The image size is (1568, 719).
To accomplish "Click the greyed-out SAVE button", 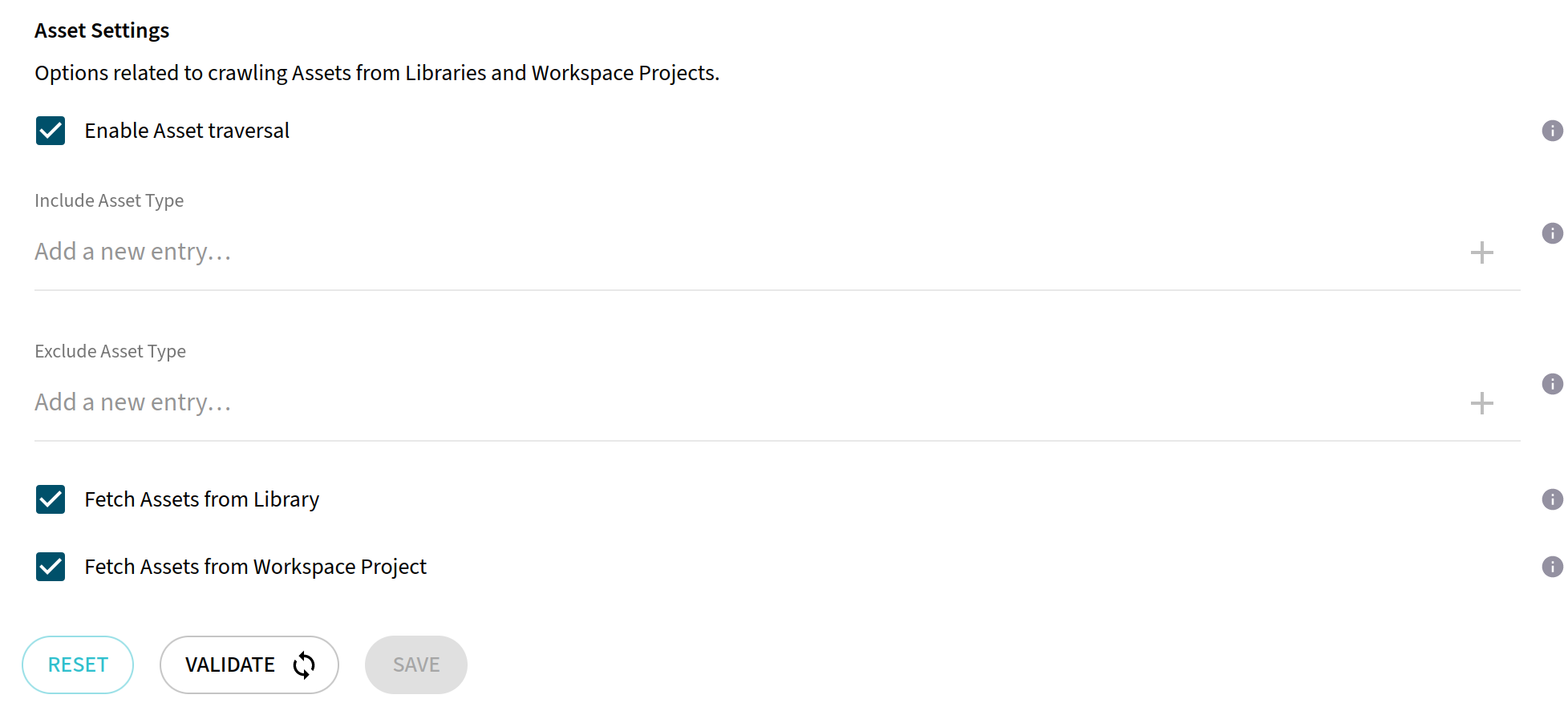I will 415,664.
